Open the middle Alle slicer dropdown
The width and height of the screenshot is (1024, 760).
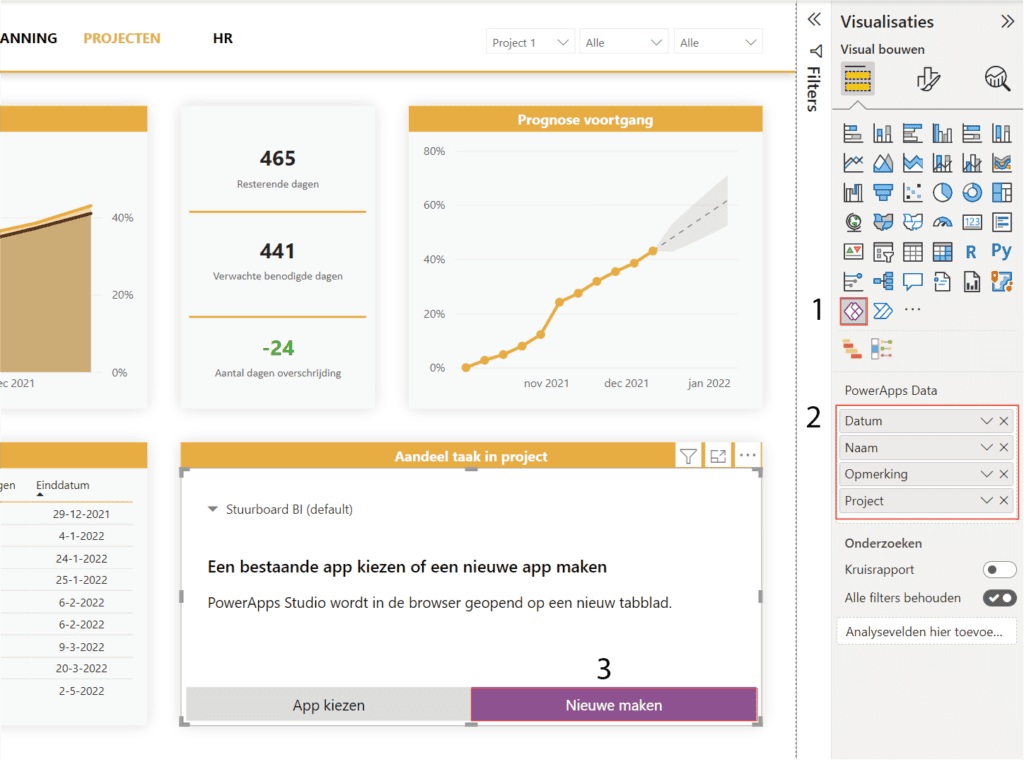624,42
